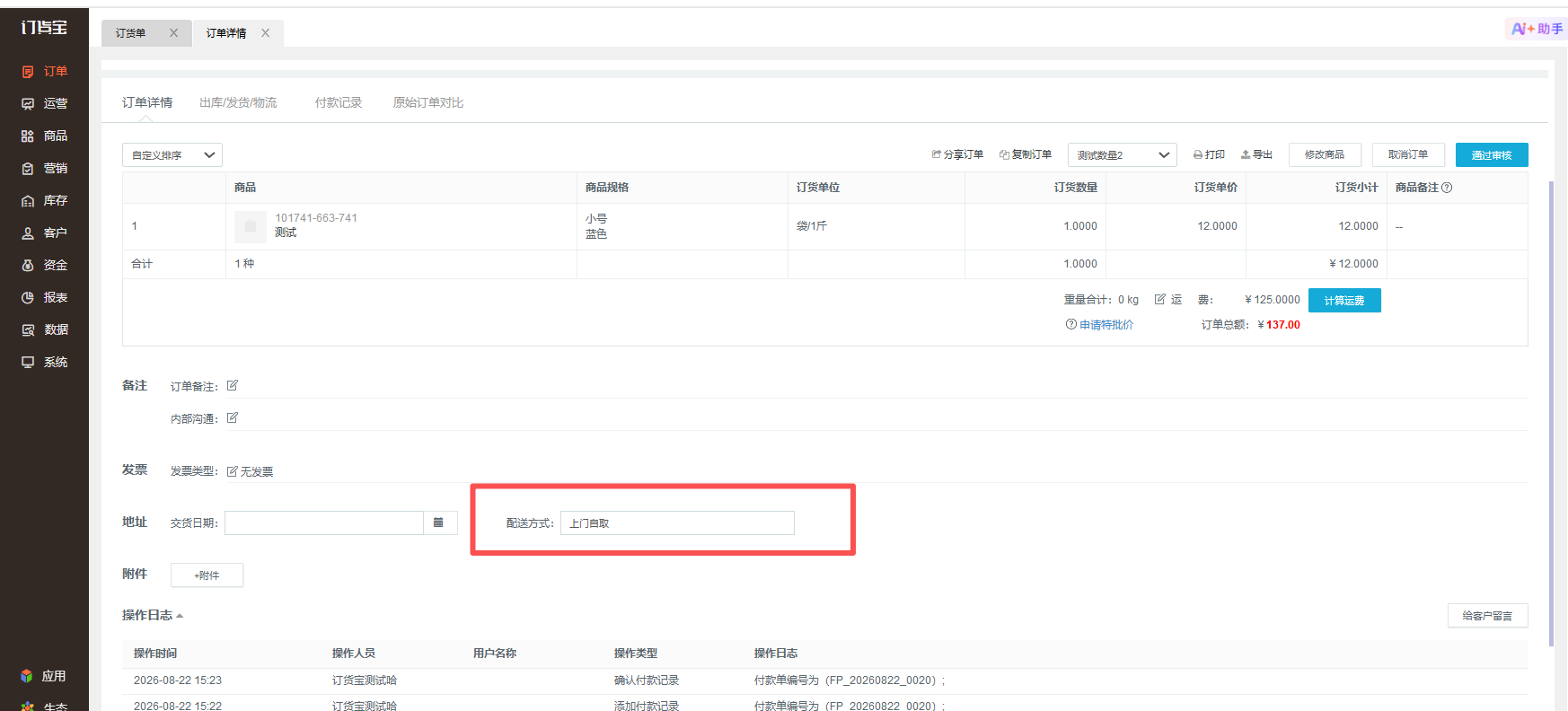Click the 订货宝 logo
Image resolution: width=1568 pixels, height=711 pixels.
click(x=44, y=28)
